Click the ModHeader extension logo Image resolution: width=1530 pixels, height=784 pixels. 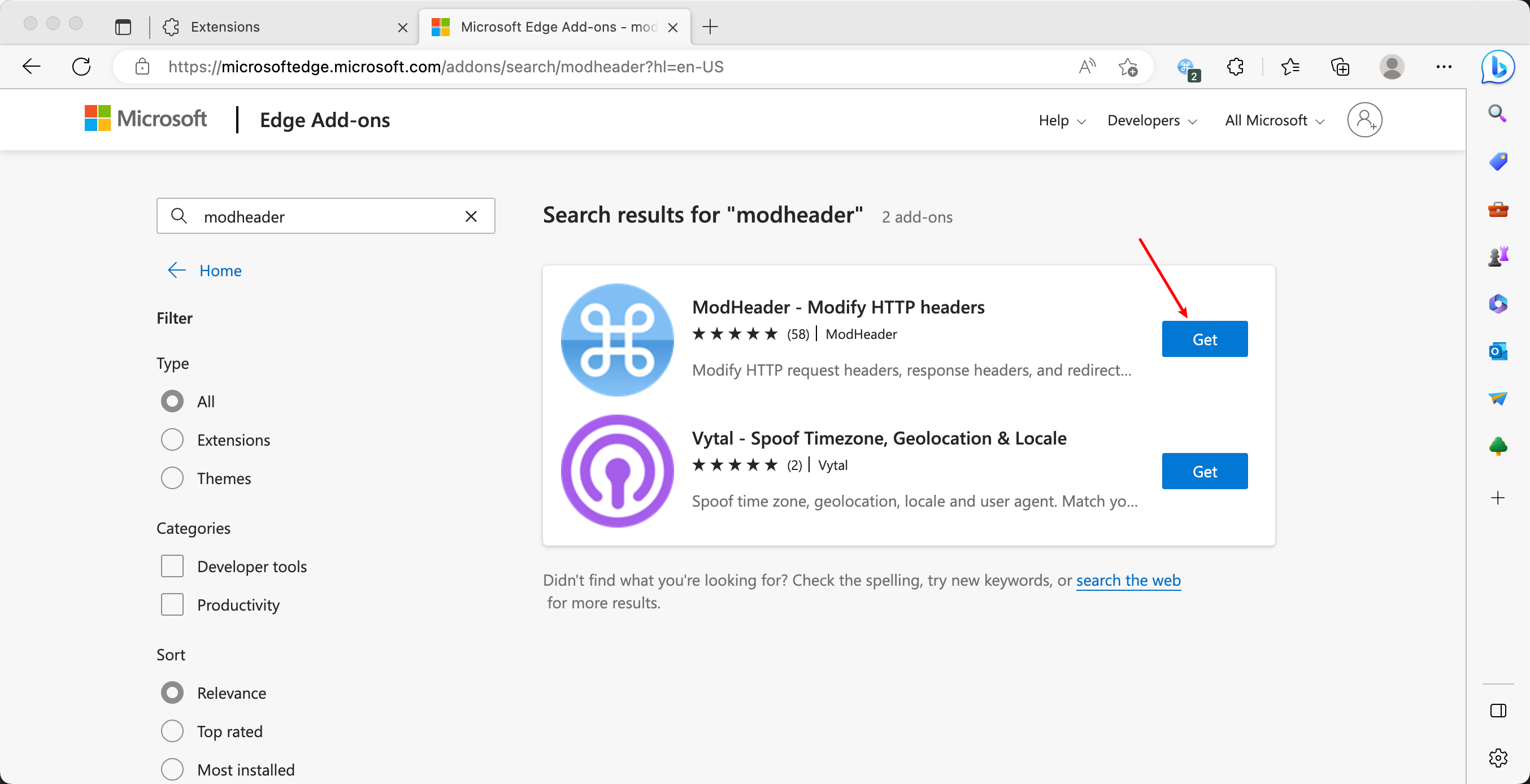click(617, 339)
